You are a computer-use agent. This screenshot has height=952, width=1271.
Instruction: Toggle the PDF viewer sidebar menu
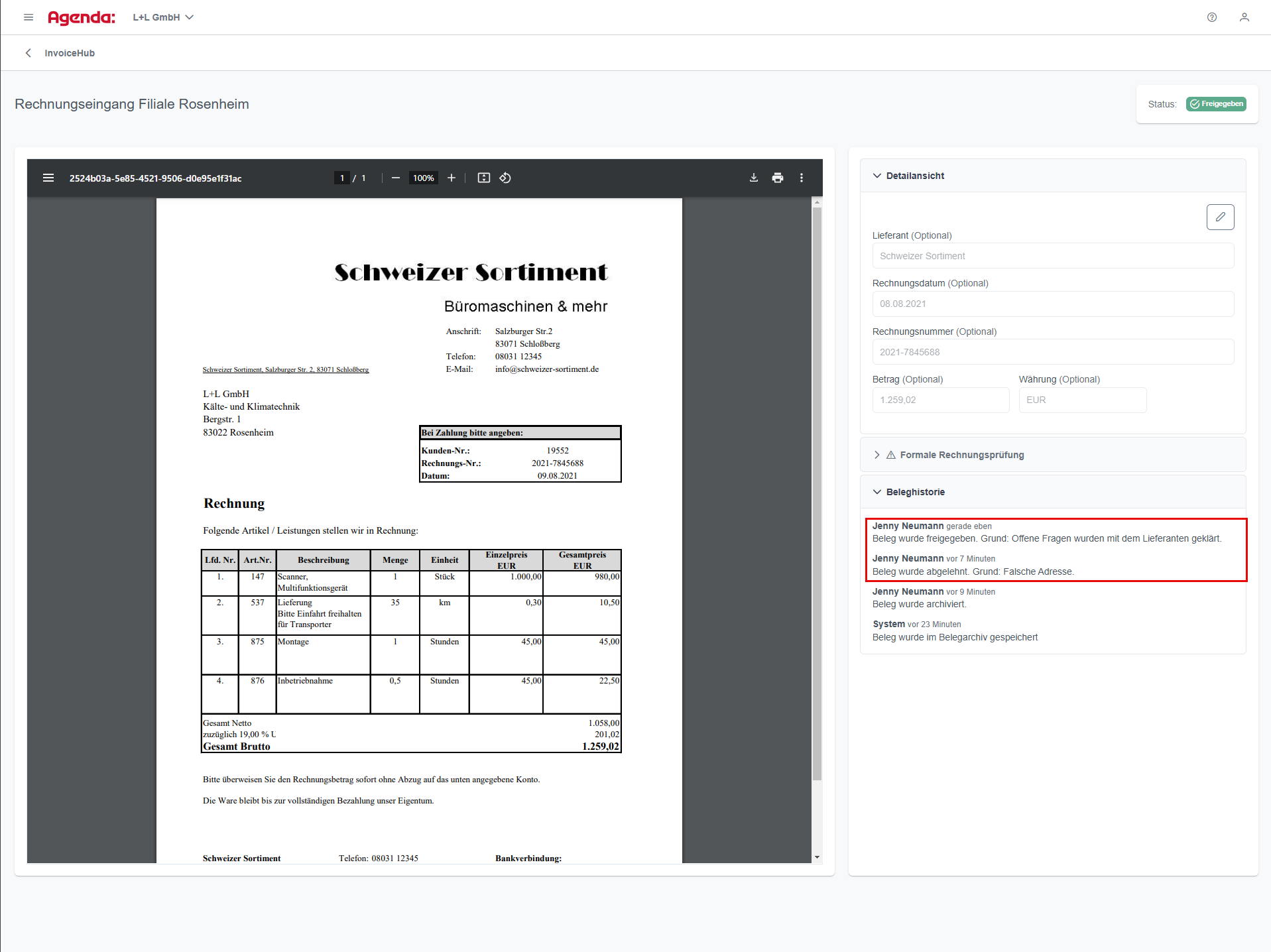pos(48,178)
